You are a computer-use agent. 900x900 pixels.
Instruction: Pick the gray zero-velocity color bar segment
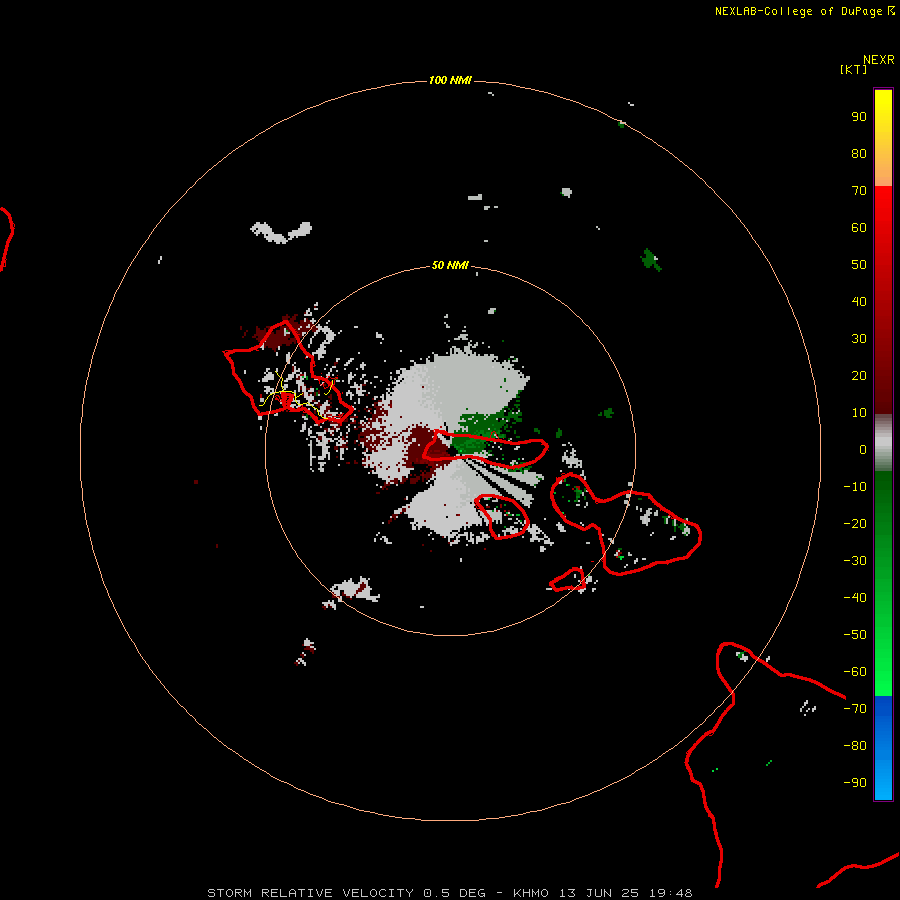[883, 442]
